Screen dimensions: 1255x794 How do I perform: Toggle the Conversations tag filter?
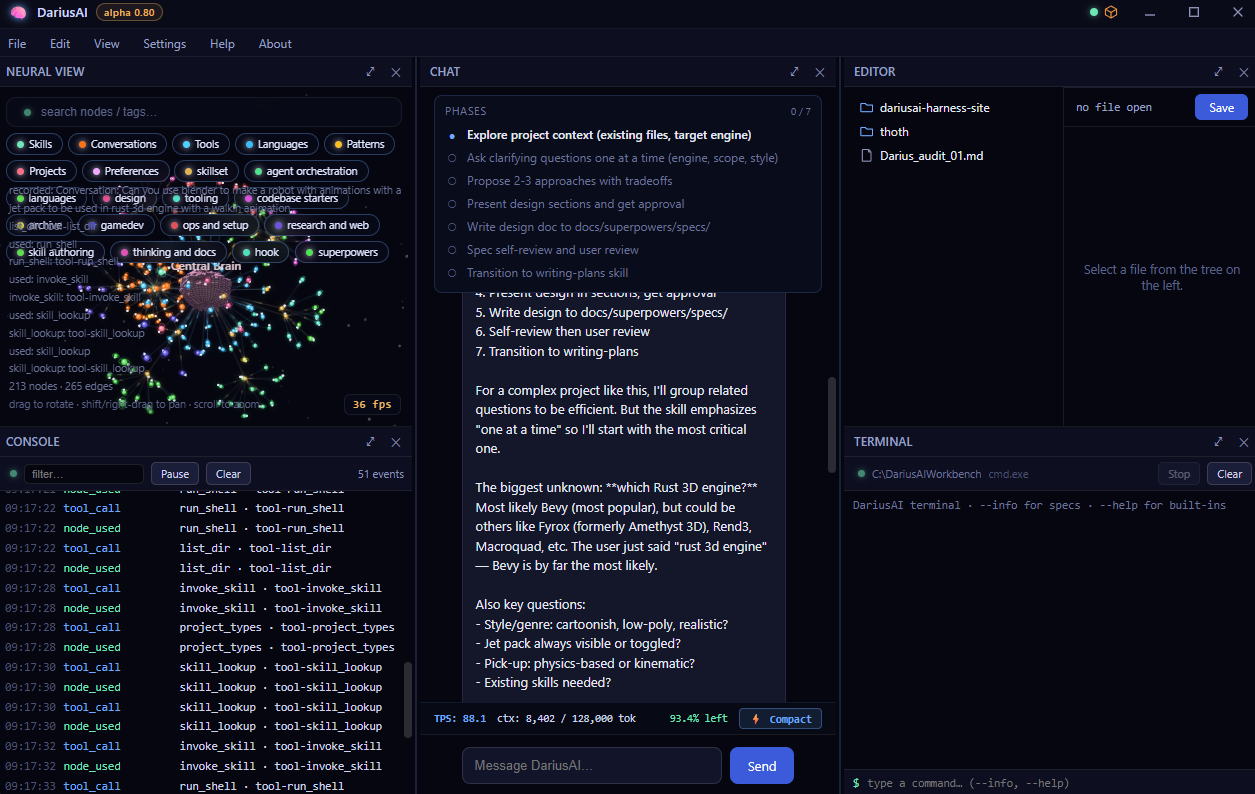point(117,144)
